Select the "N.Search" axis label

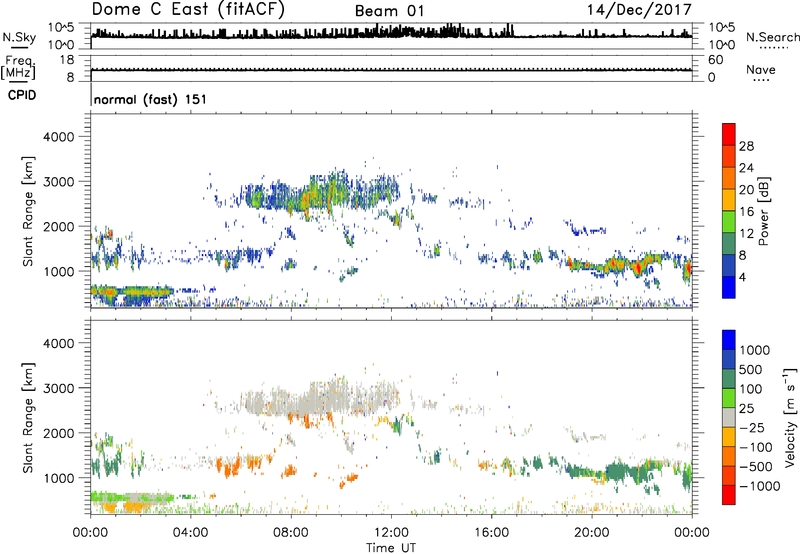coord(772,37)
